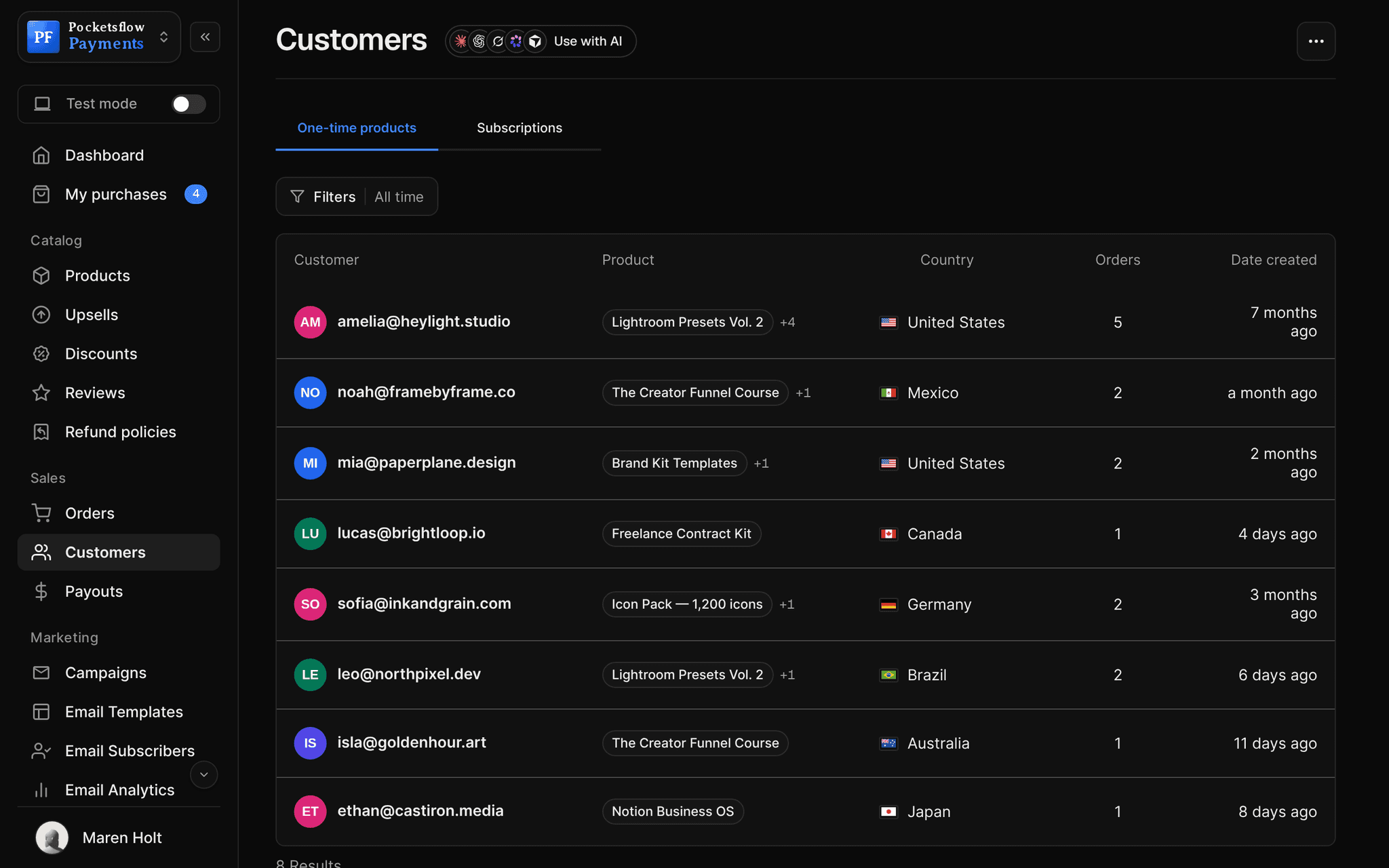Image resolution: width=1389 pixels, height=868 pixels.
Task: Click the Campaigns envelope icon
Action: click(x=41, y=673)
